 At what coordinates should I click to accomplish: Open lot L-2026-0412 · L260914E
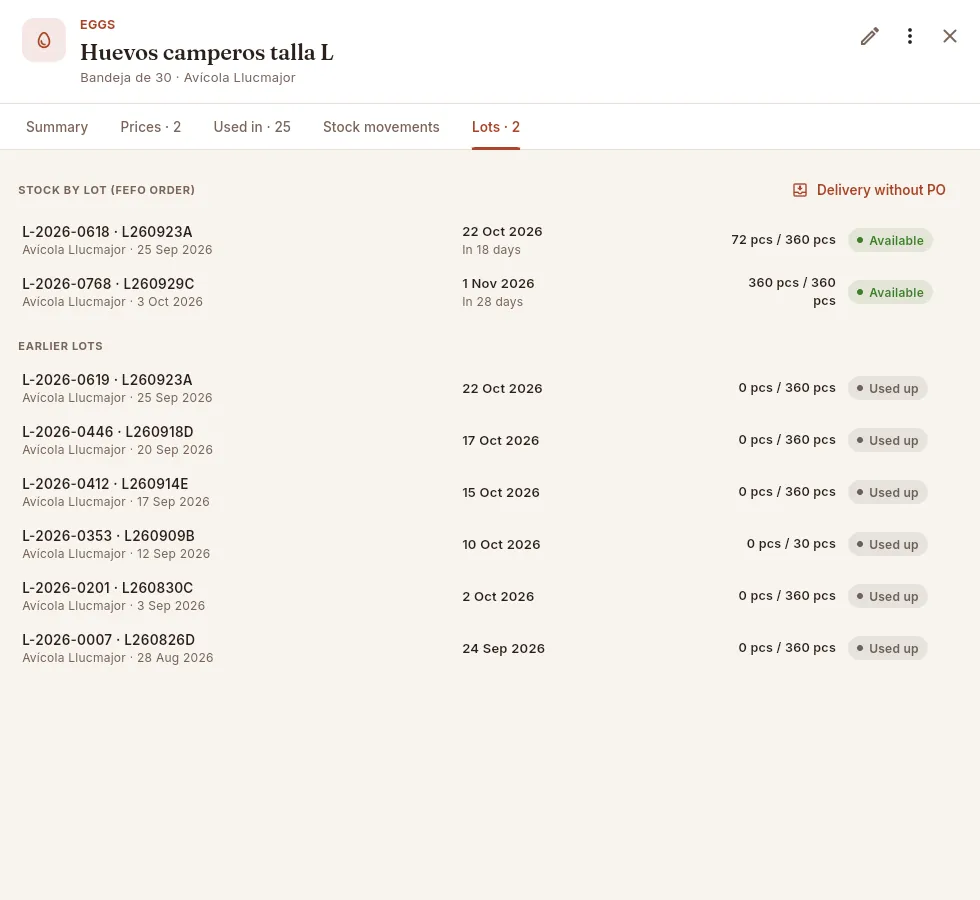click(x=480, y=492)
